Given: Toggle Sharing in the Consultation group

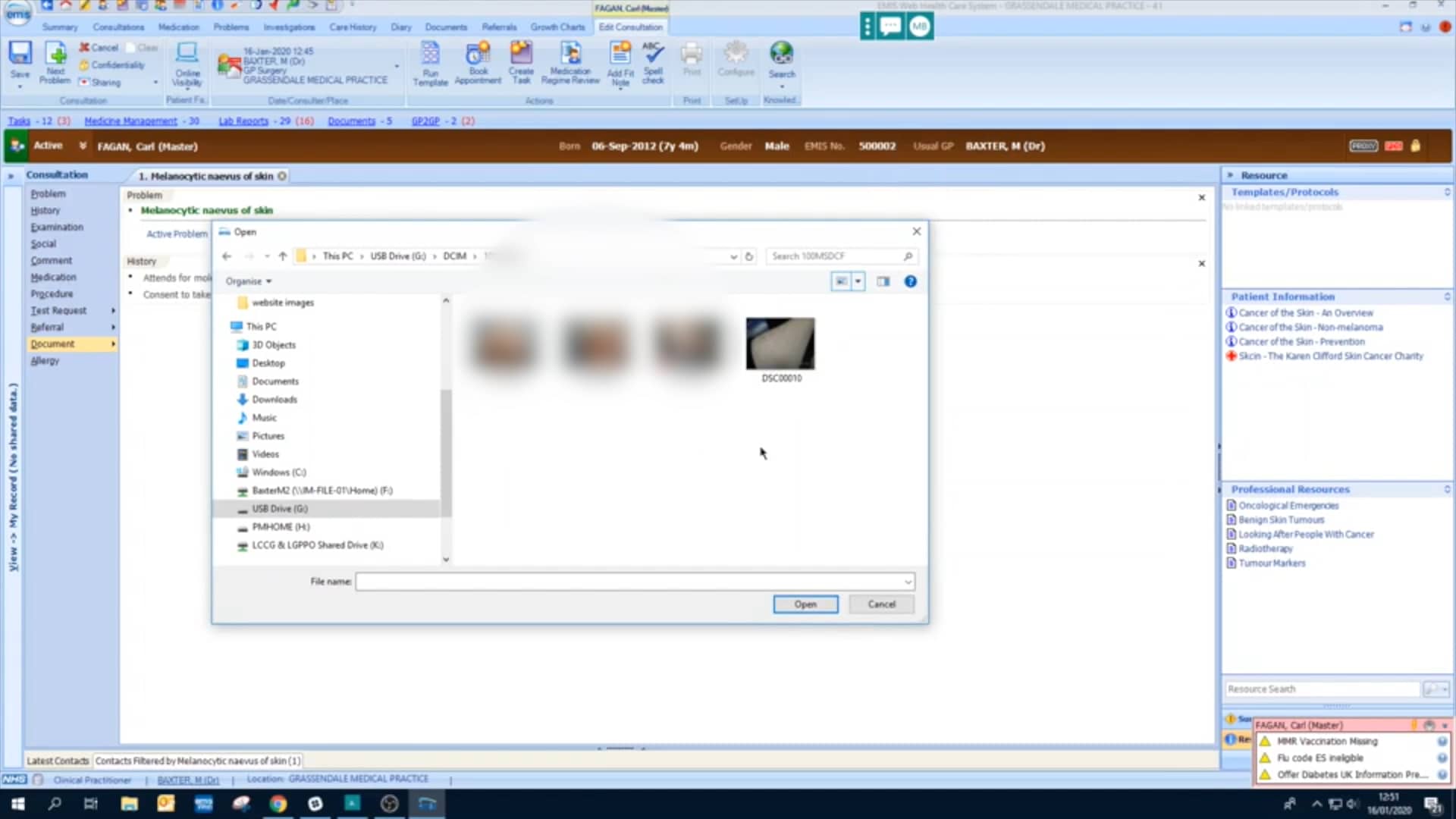Looking at the screenshot, I should click(104, 82).
